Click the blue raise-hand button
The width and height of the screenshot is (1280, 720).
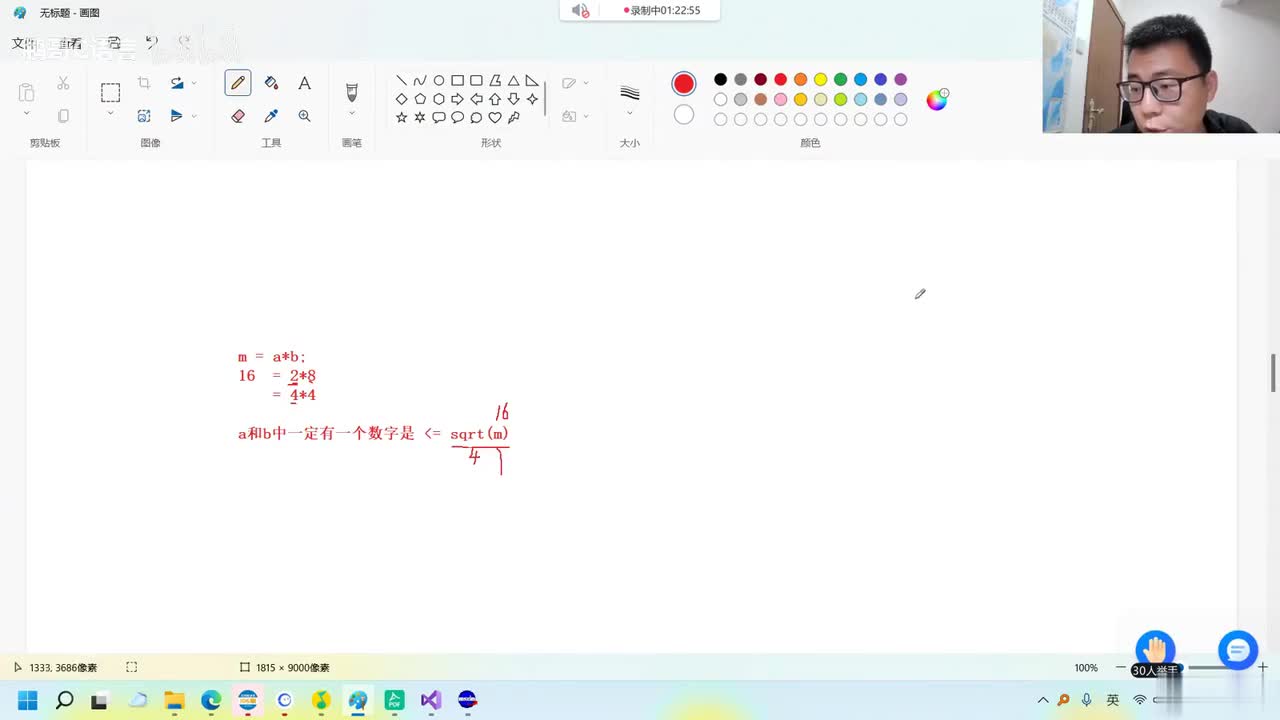(x=1155, y=650)
